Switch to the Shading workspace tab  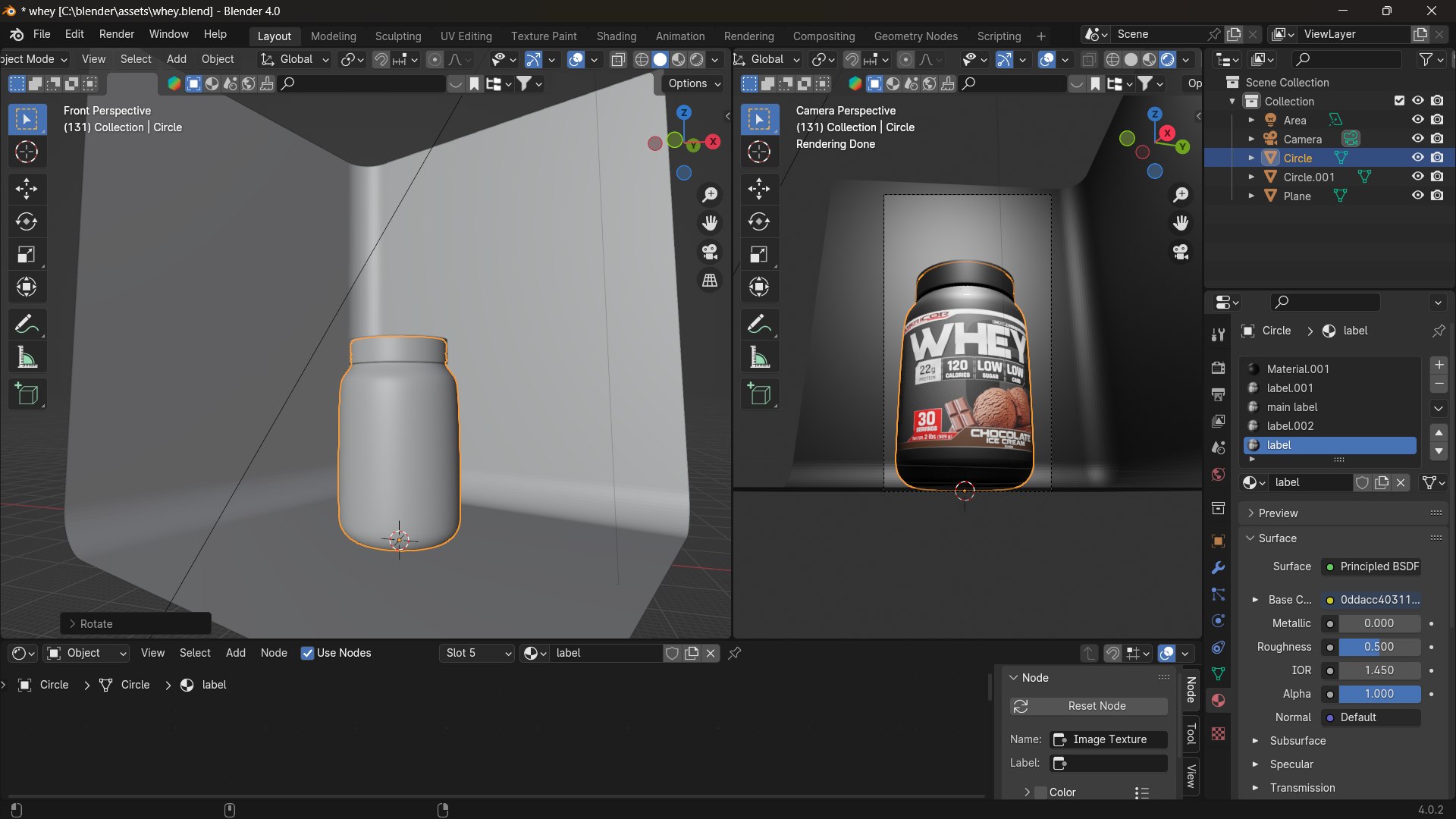(x=616, y=36)
